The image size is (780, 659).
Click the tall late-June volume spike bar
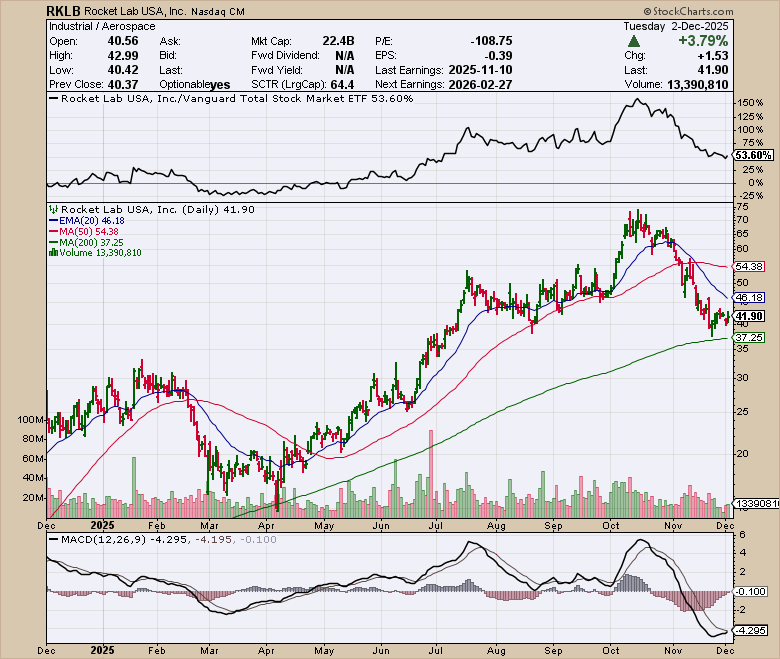point(431,474)
